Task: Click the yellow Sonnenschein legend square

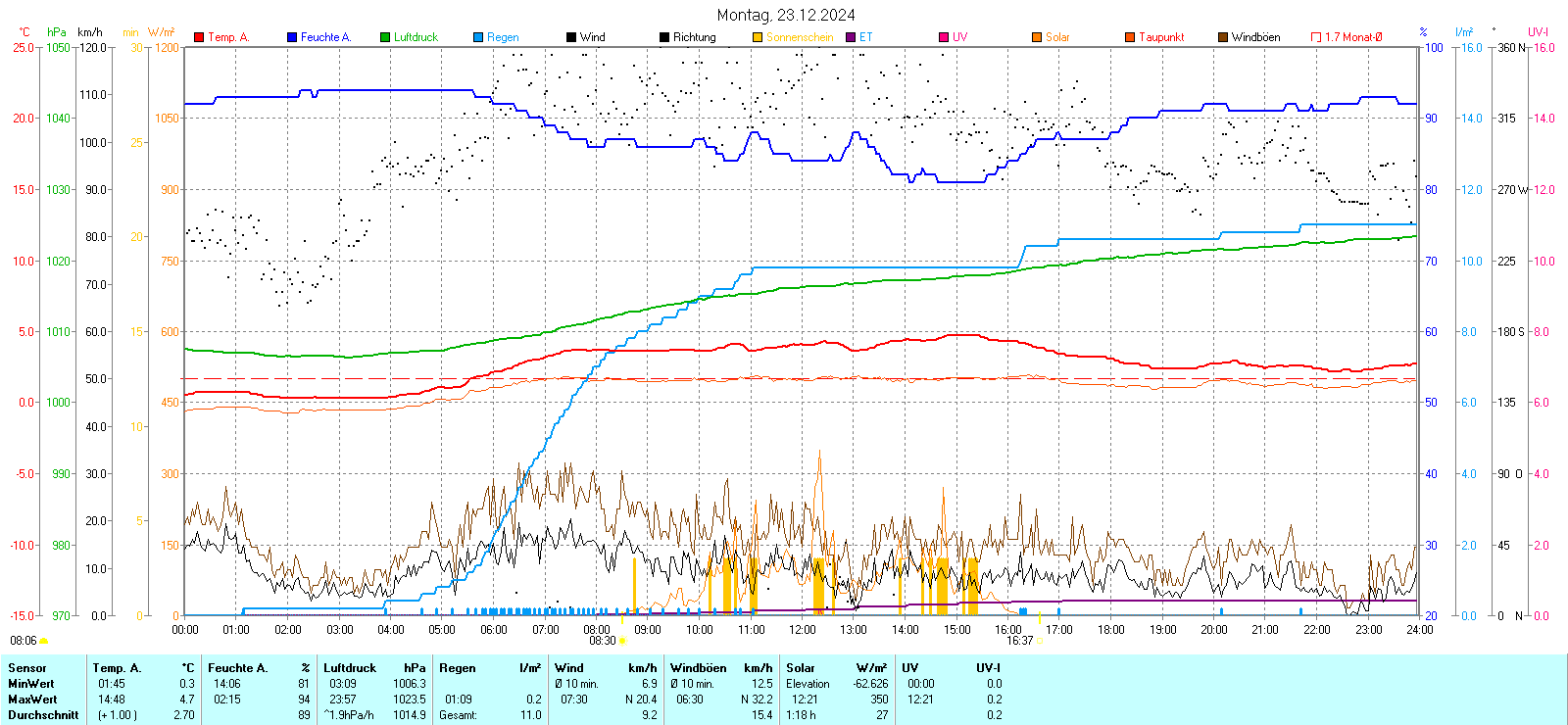Action: pyautogui.click(x=758, y=37)
